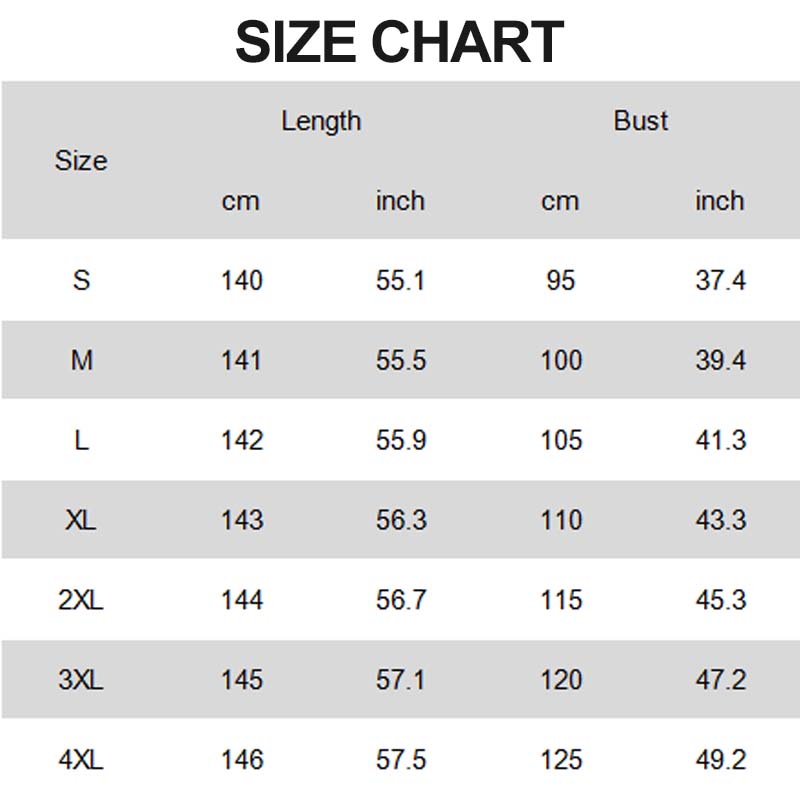
Task: Click the SIZE CHART title
Action: click(400, 42)
